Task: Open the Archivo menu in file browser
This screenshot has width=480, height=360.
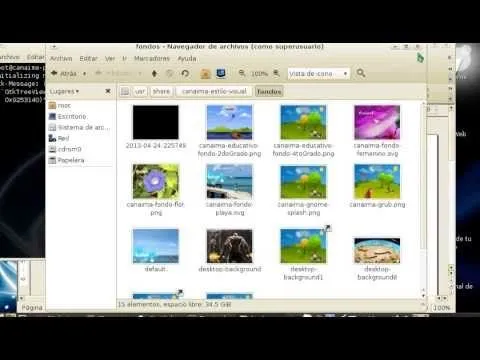Action: (61, 59)
